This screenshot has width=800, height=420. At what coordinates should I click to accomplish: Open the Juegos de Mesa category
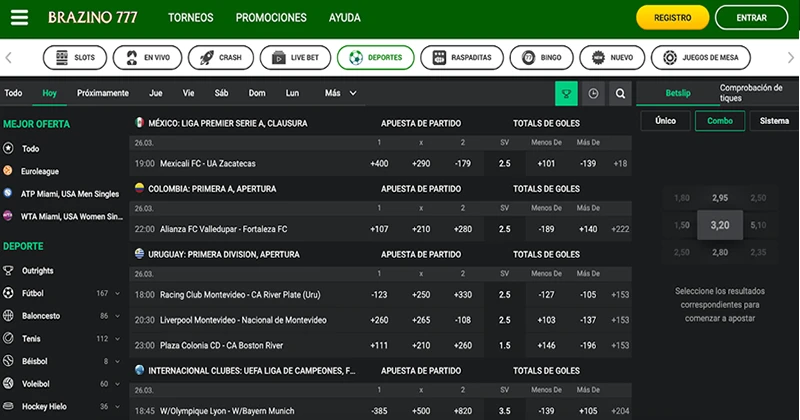tap(701, 58)
